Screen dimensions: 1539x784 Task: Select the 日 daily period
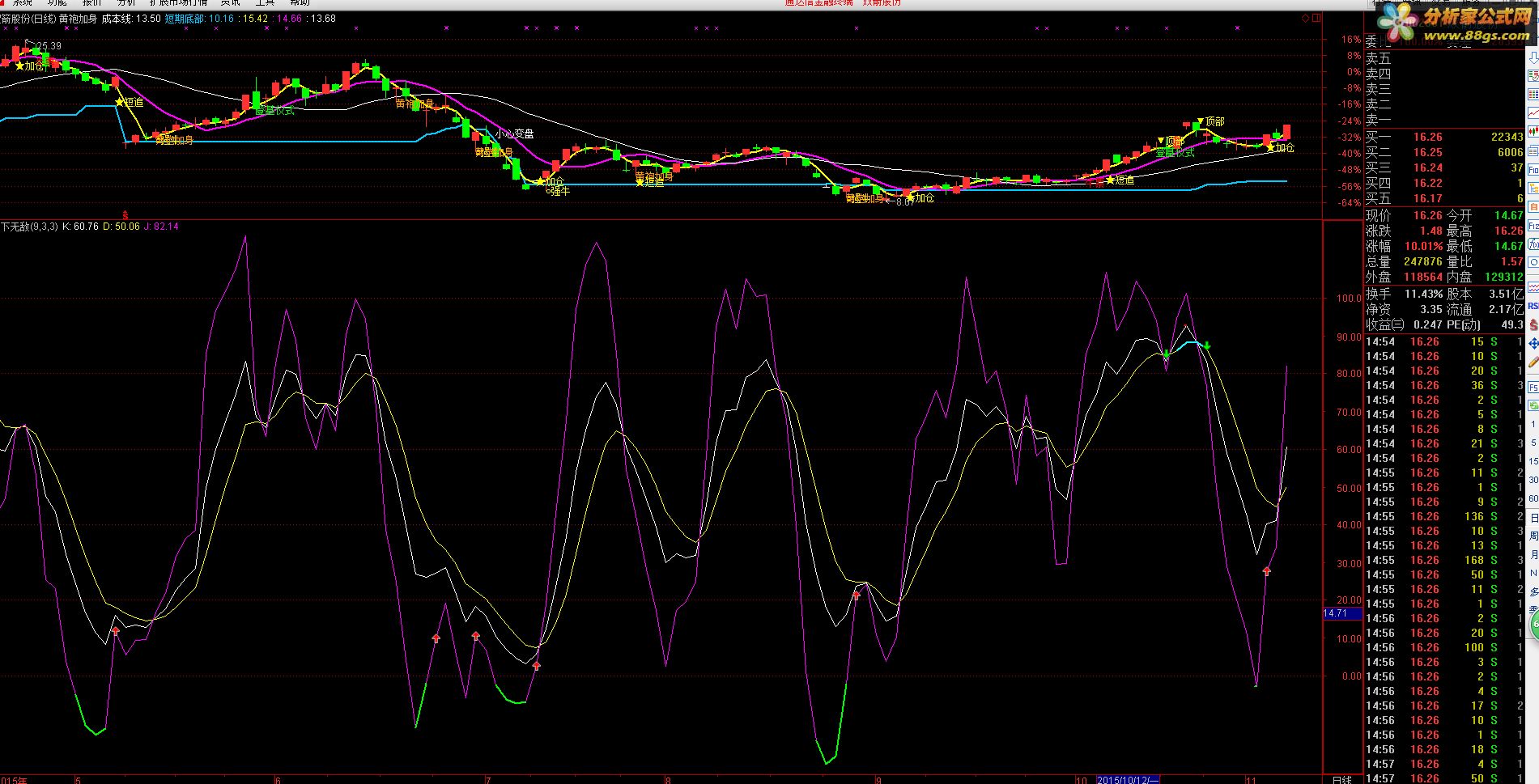coord(1533,518)
